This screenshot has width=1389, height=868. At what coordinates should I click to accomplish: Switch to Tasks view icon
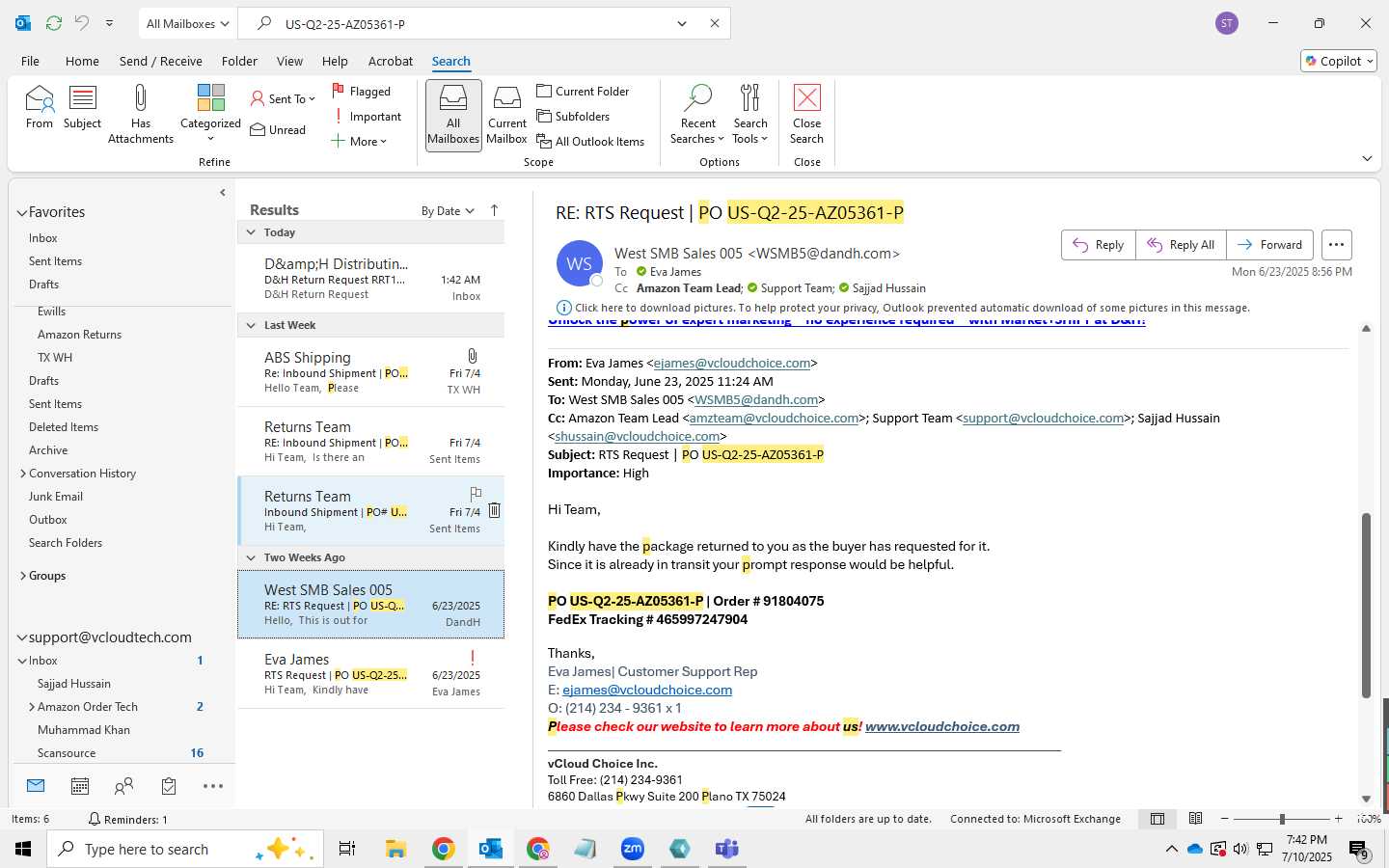click(x=169, y=786)
